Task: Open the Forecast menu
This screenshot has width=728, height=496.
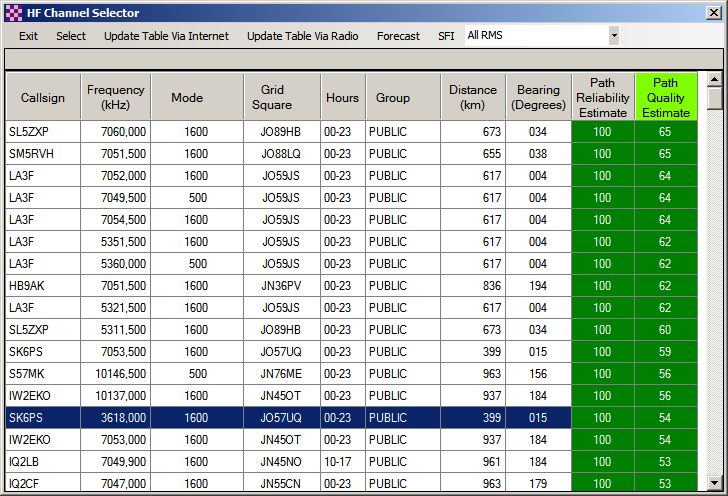Action: 398,36
